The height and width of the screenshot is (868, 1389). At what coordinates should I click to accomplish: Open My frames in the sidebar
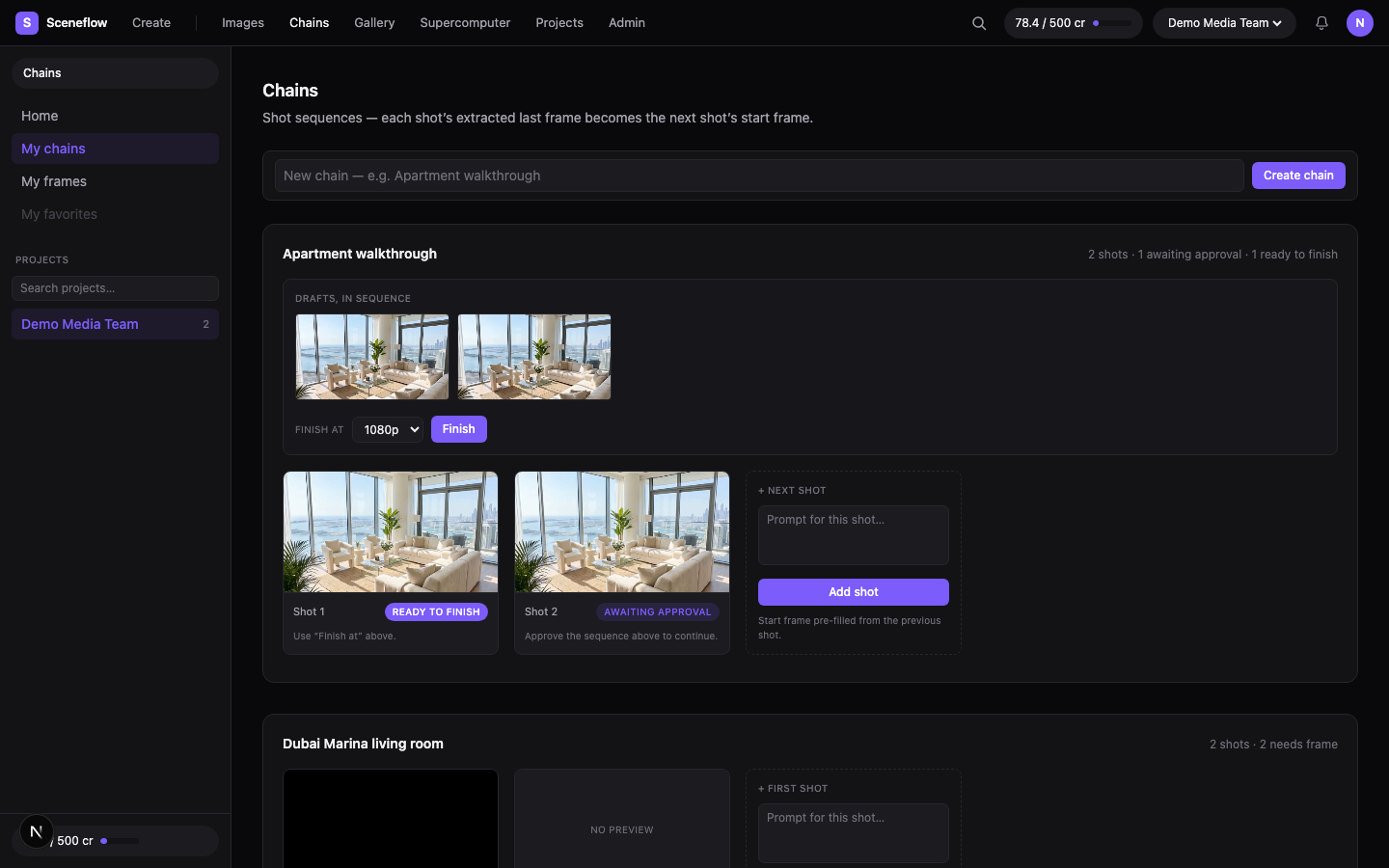pos(115,181)
